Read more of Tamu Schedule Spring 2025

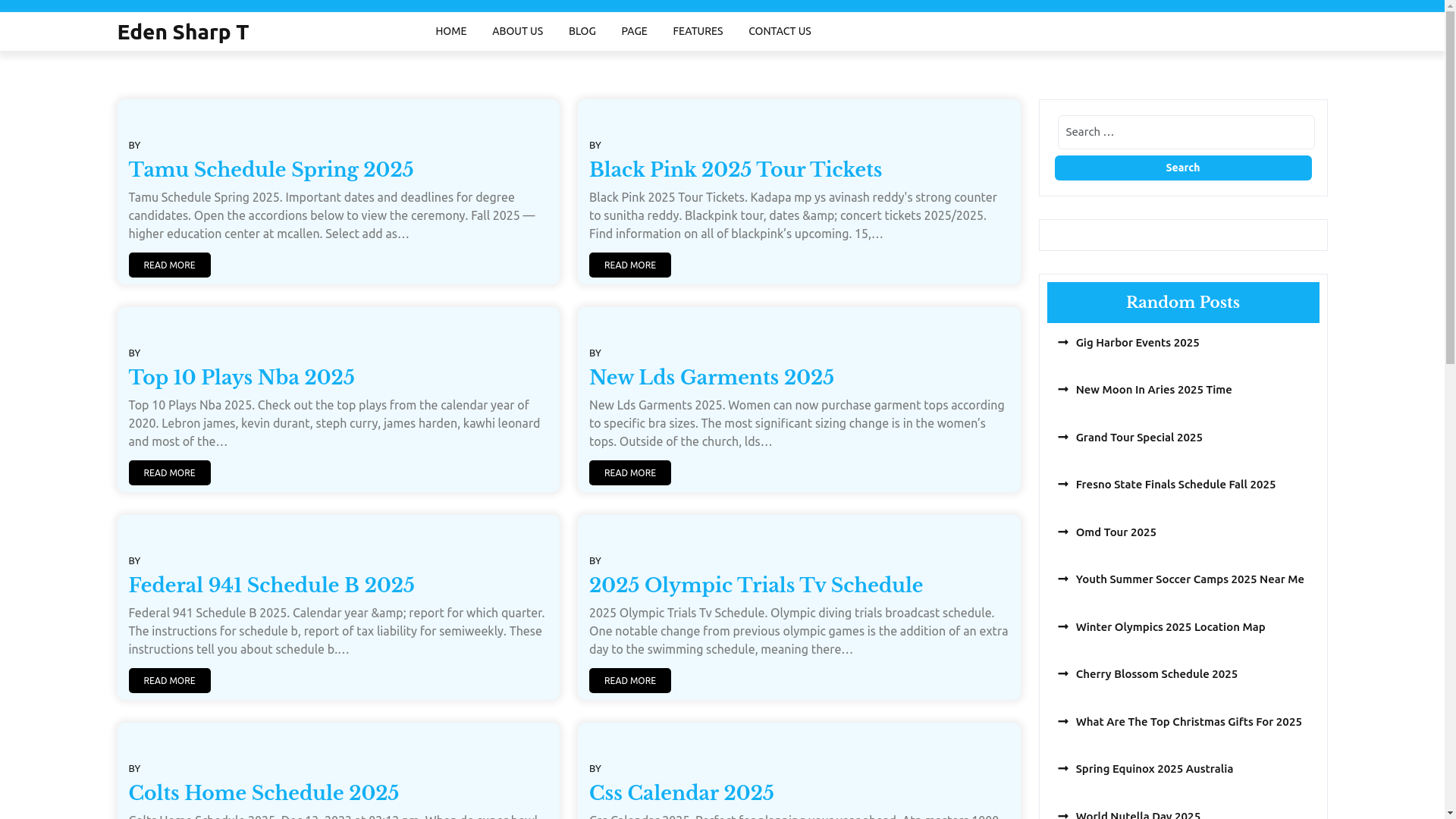point(169,265)
